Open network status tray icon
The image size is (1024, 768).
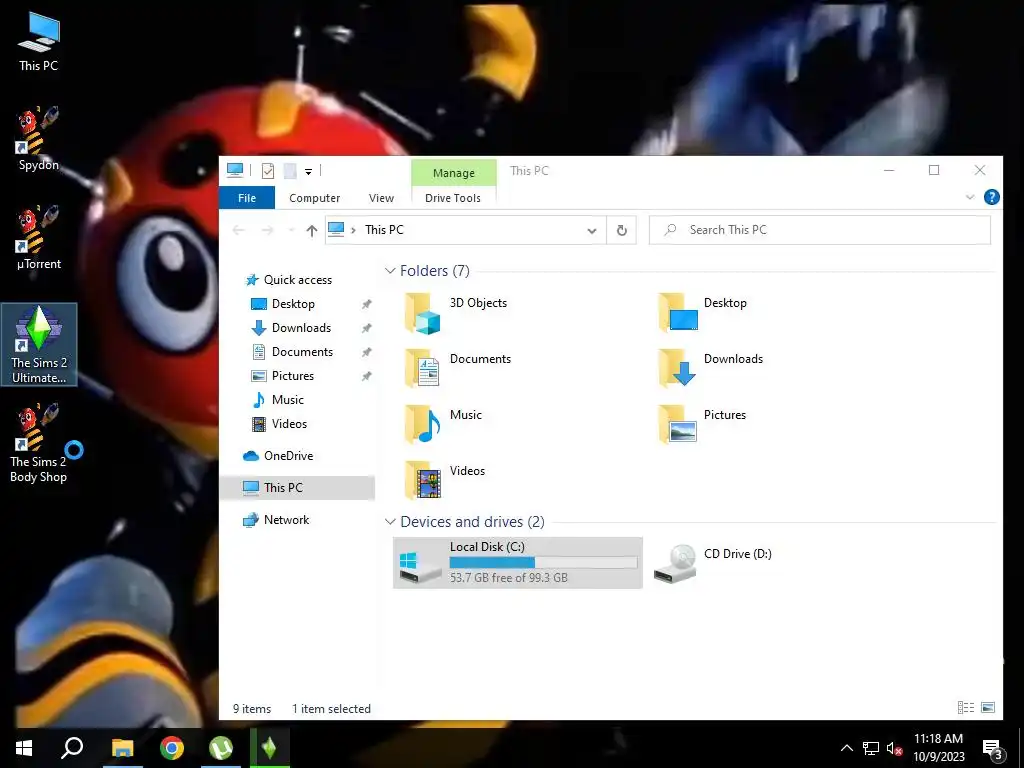coord(871,748)
